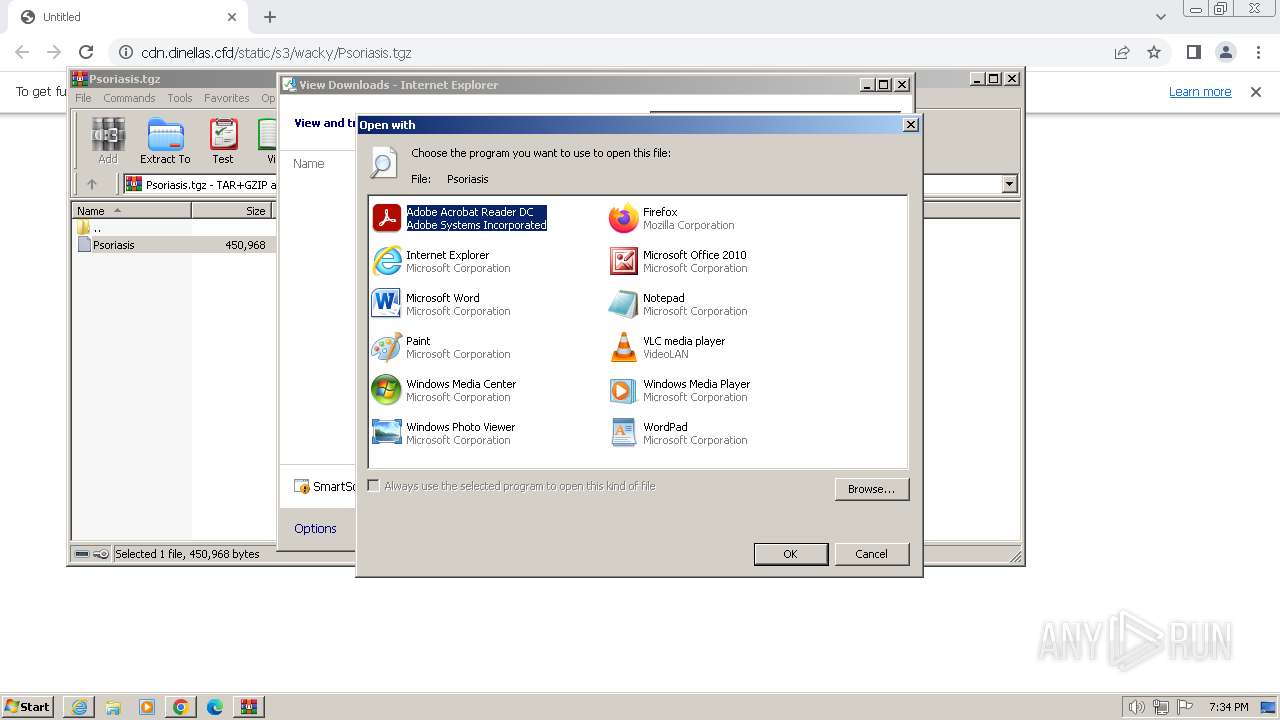Open WinRAR Tools menu
The height and width of the screenshot is (720, 1280).
(x=180, y=98)
